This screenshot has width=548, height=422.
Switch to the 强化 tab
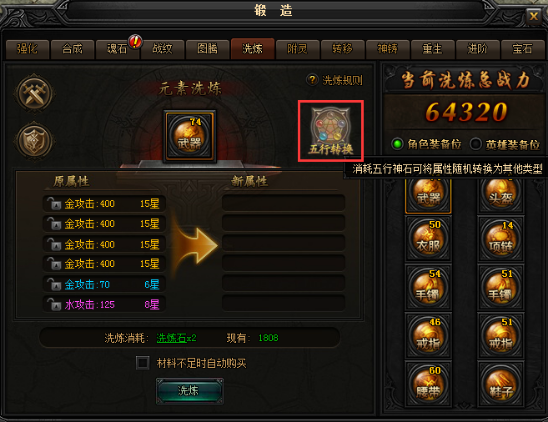tap(28, 49)
